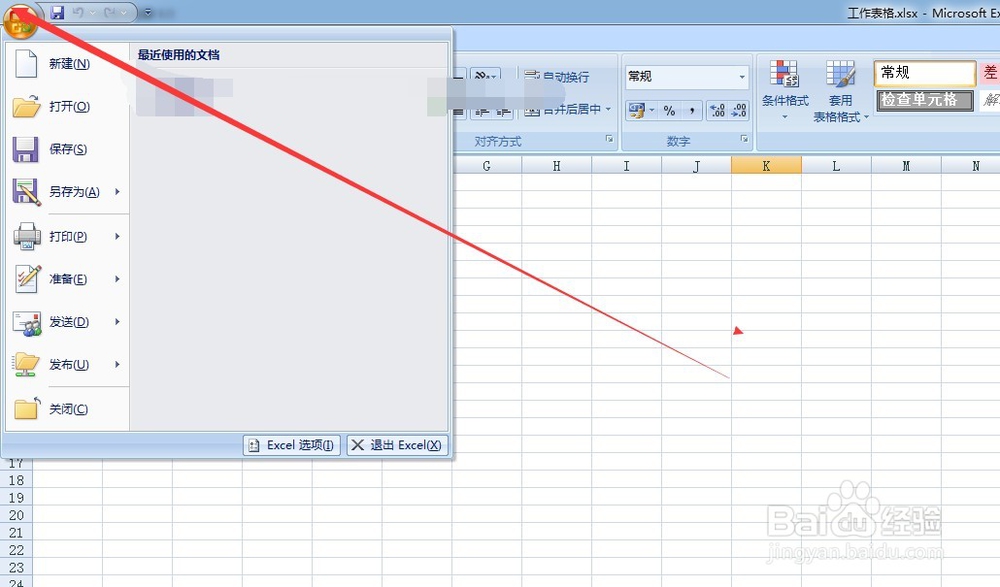
Task: Click the Redo arrow in Quick Access Toolbar
Action: pos(110,12)
